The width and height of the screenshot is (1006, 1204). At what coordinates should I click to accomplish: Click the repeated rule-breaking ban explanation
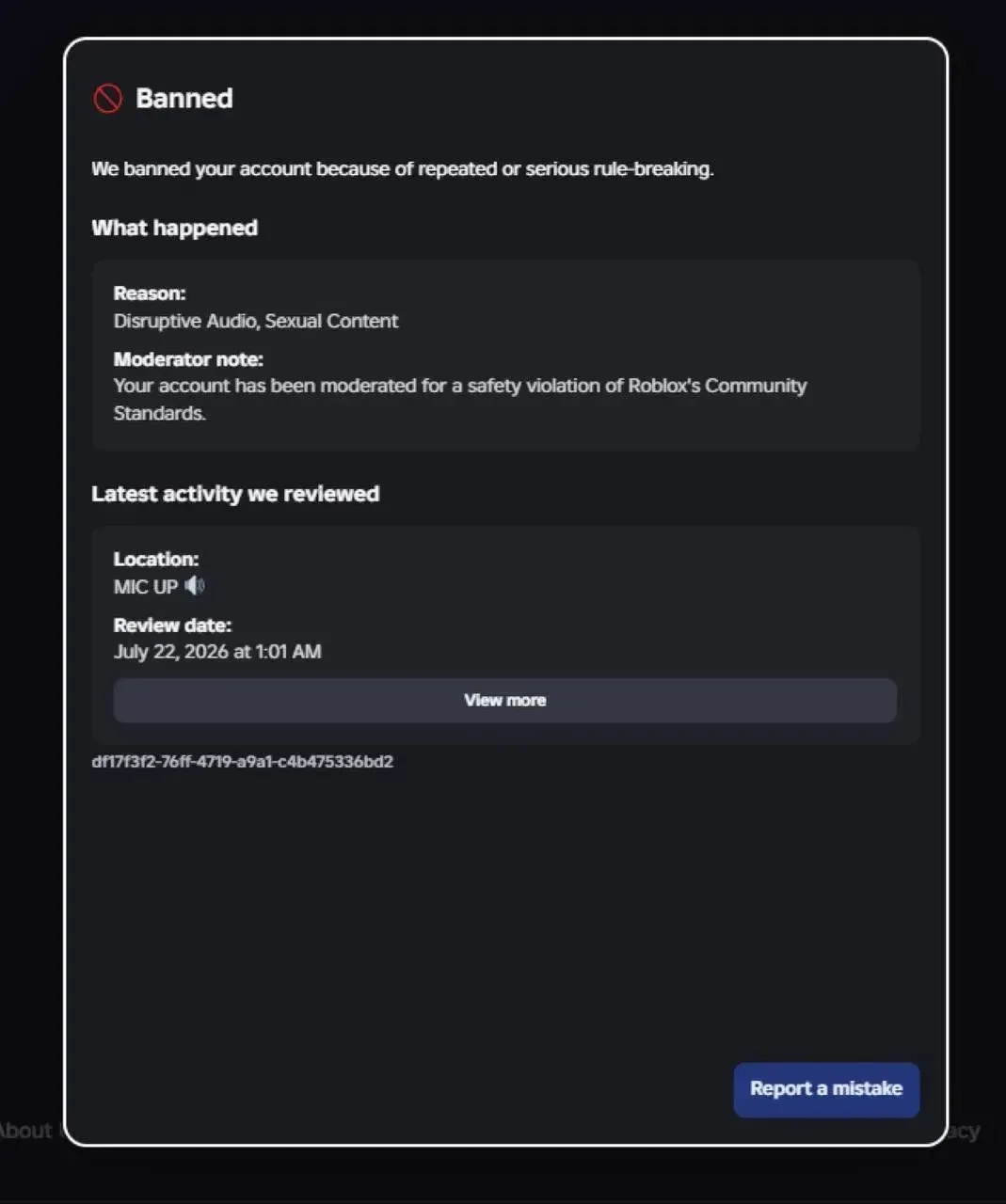[x=403, y=169]
